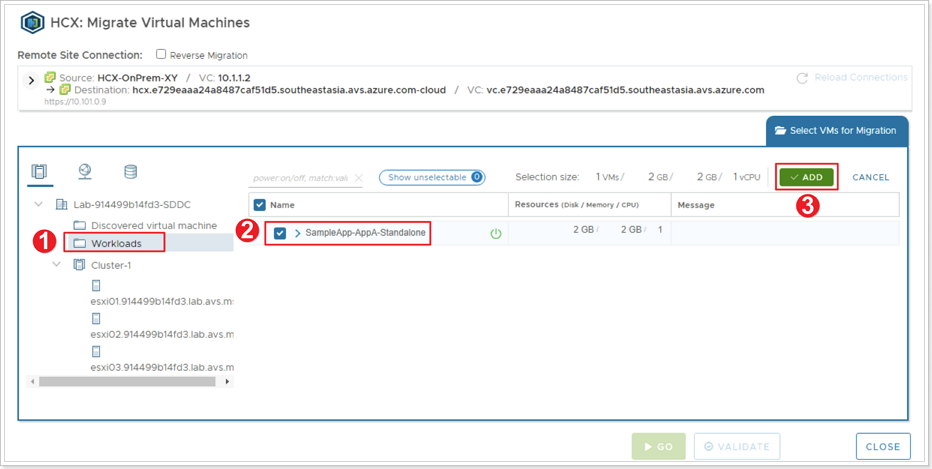Click the tree panel horizontal scrollbar thumb
932x469 pixels.
[x=127, y=382]
